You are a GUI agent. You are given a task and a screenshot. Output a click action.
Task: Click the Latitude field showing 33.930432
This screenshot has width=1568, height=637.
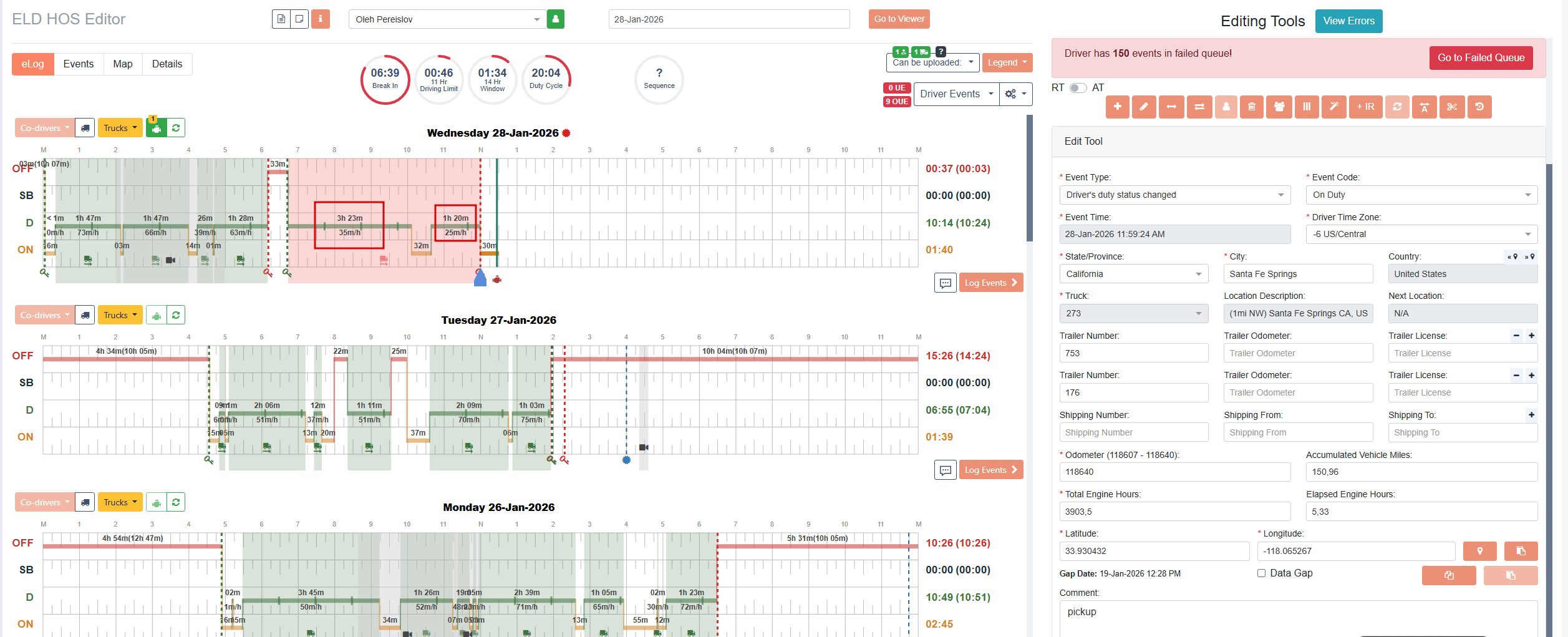tap(1154, 551)
